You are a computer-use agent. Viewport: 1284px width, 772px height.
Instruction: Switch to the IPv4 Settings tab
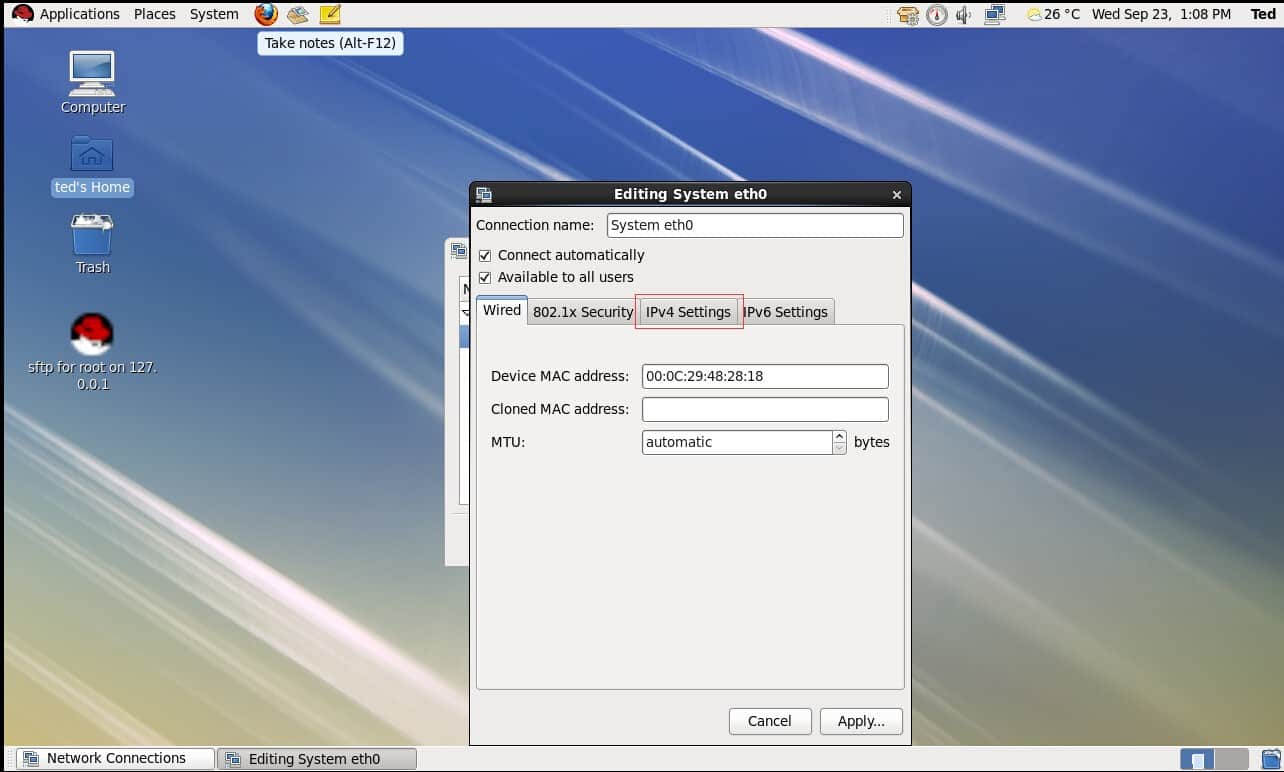[688, 312]
